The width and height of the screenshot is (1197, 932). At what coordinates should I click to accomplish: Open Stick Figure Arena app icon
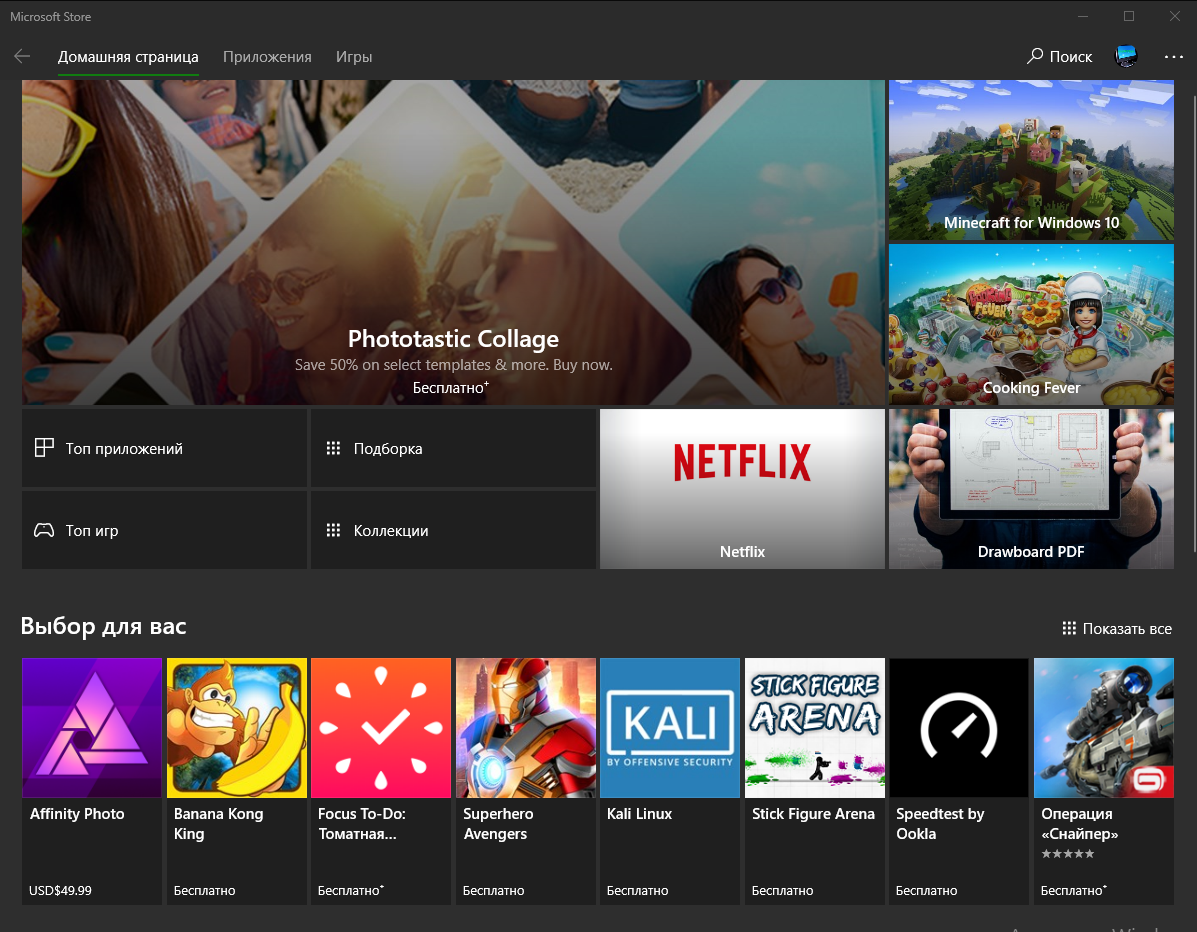point(815,727)
